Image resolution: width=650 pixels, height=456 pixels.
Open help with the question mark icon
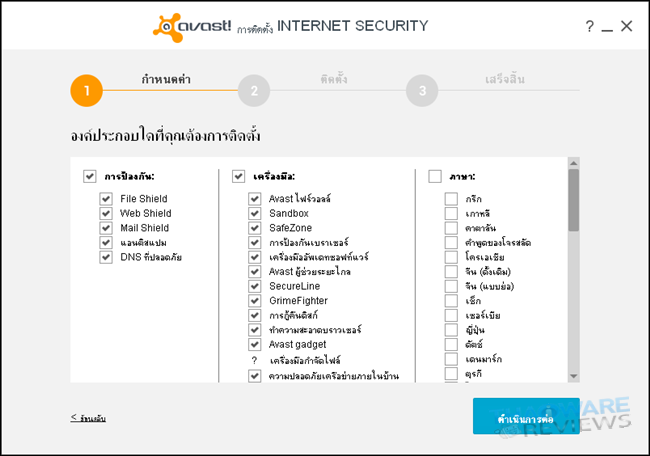point(589,27)
